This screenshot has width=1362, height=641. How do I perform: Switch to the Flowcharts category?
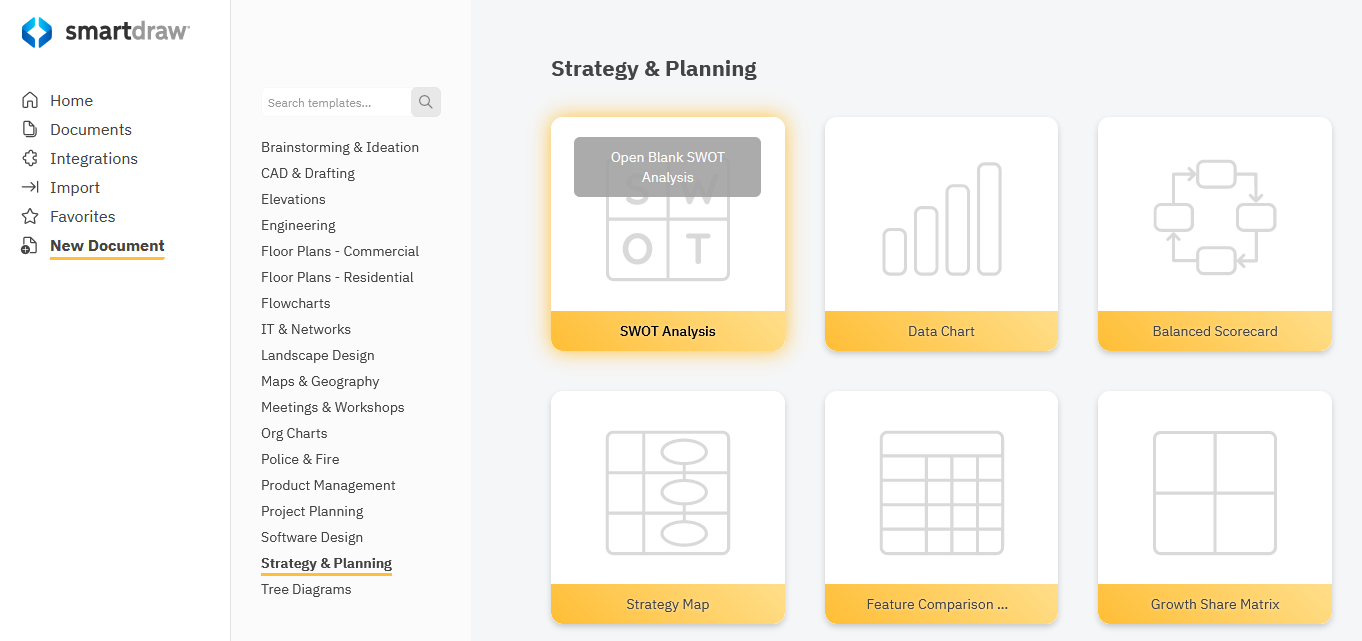296,303
